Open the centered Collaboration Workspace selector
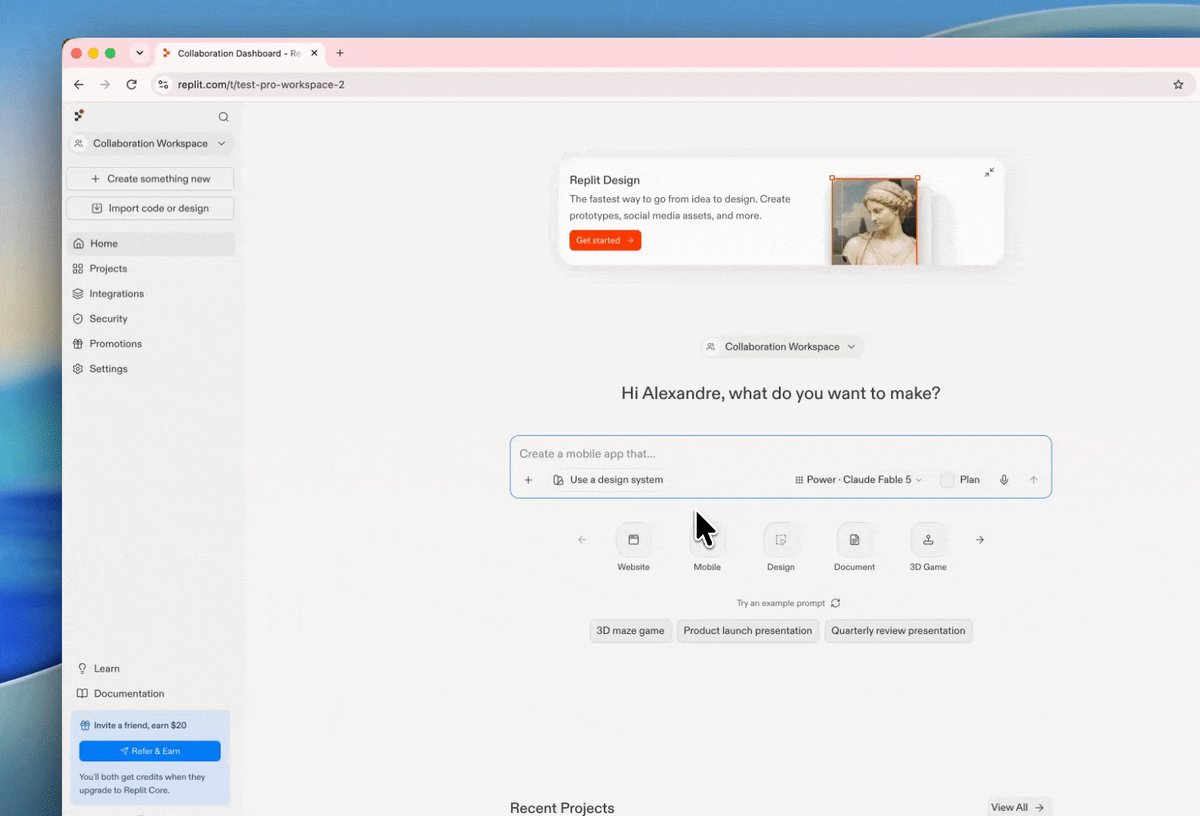 click(x=782, y=347)
